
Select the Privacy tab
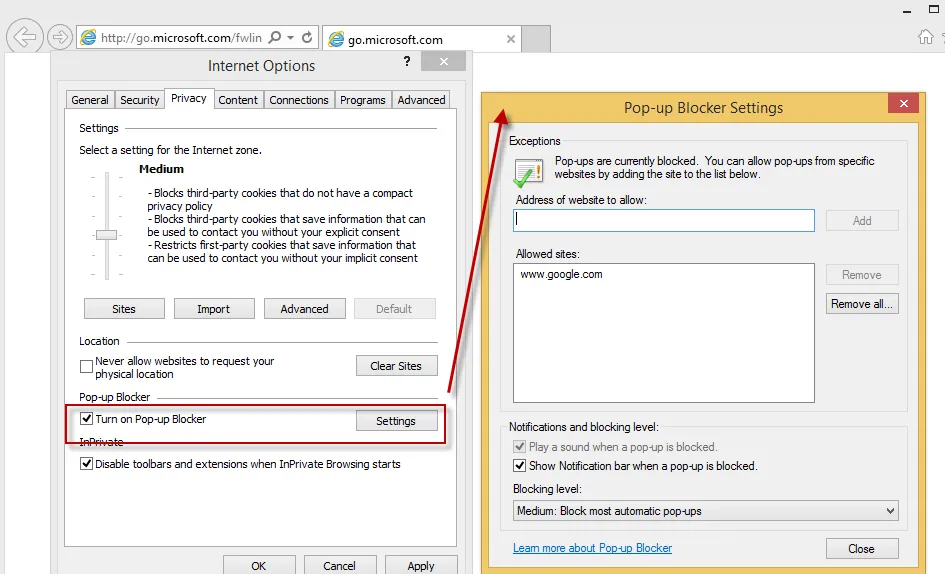[189, 98]
